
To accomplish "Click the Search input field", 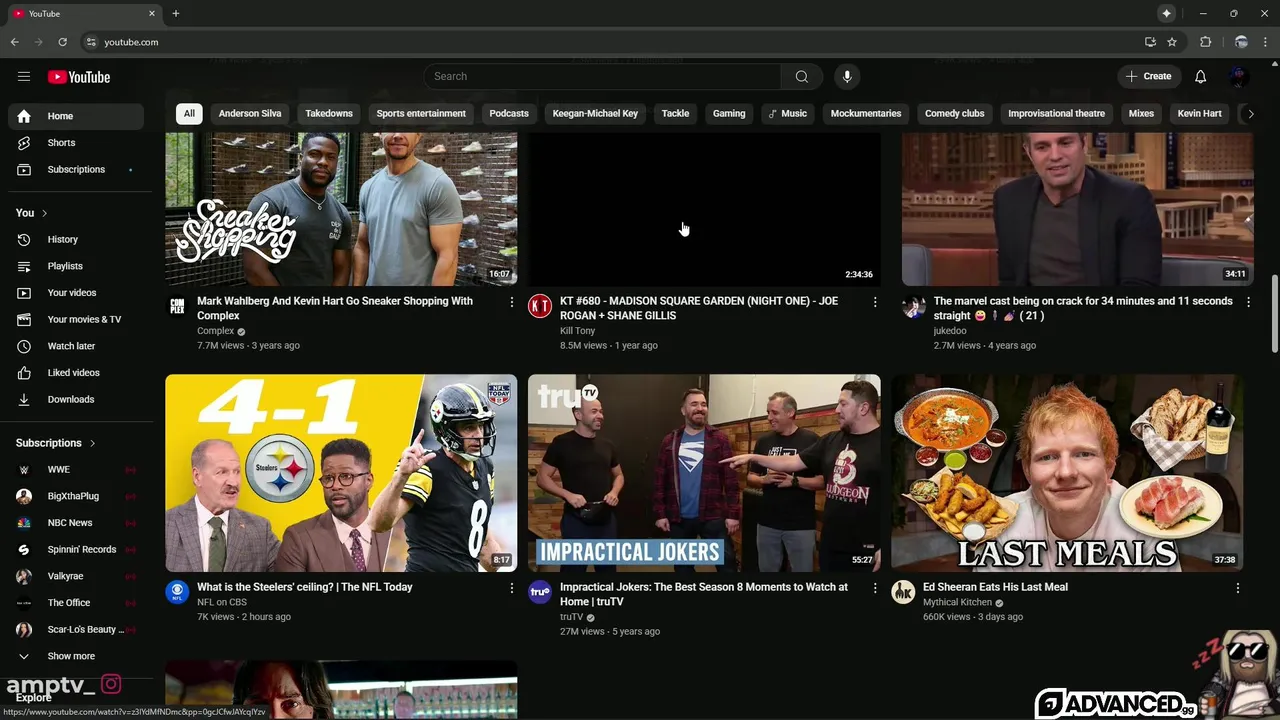I will (603, 77).
